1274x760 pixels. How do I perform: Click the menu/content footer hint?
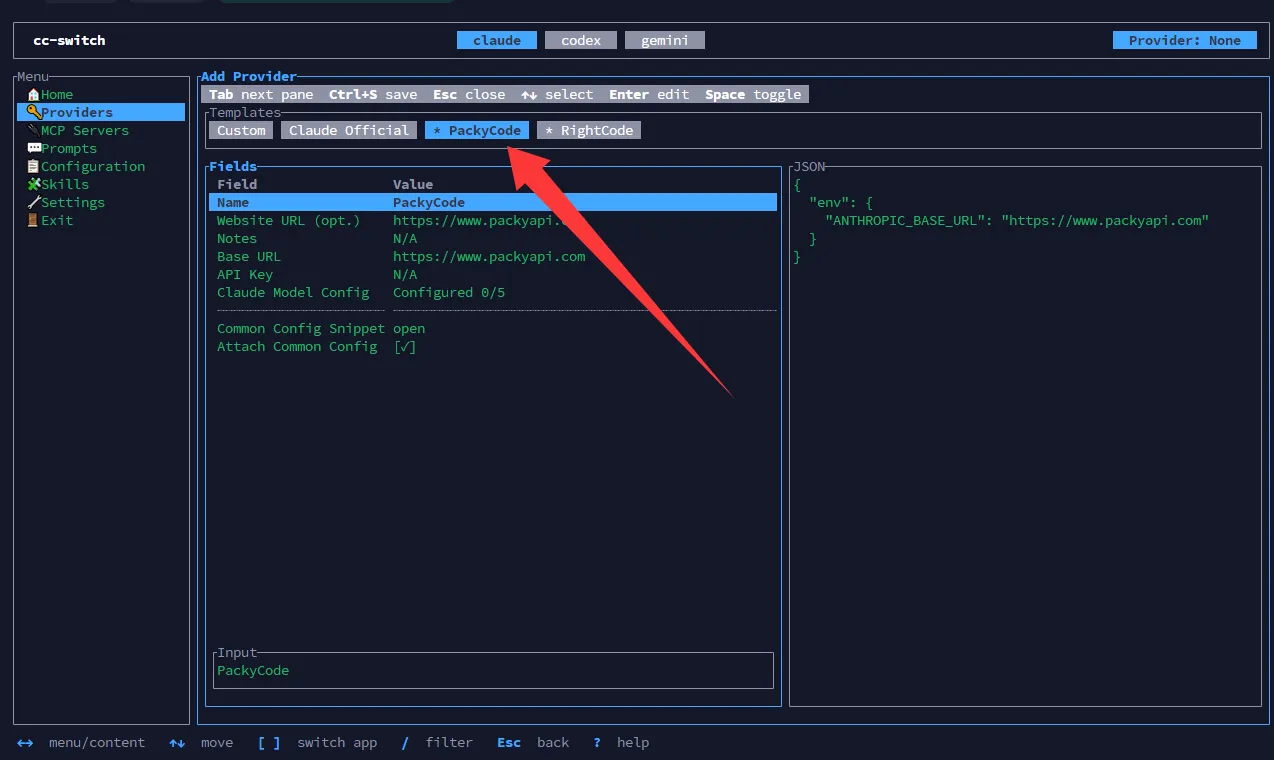[x=81, y=743]
